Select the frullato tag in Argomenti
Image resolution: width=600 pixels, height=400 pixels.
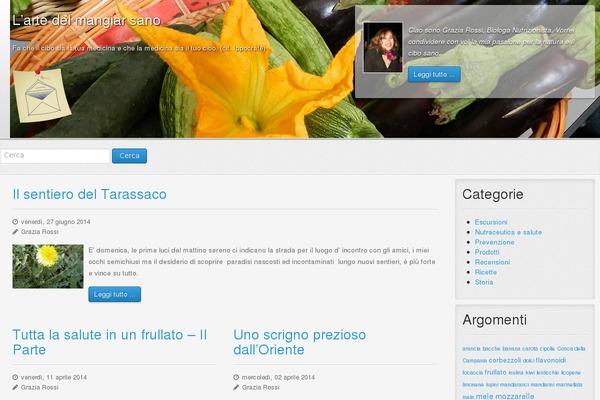(495, 372)
